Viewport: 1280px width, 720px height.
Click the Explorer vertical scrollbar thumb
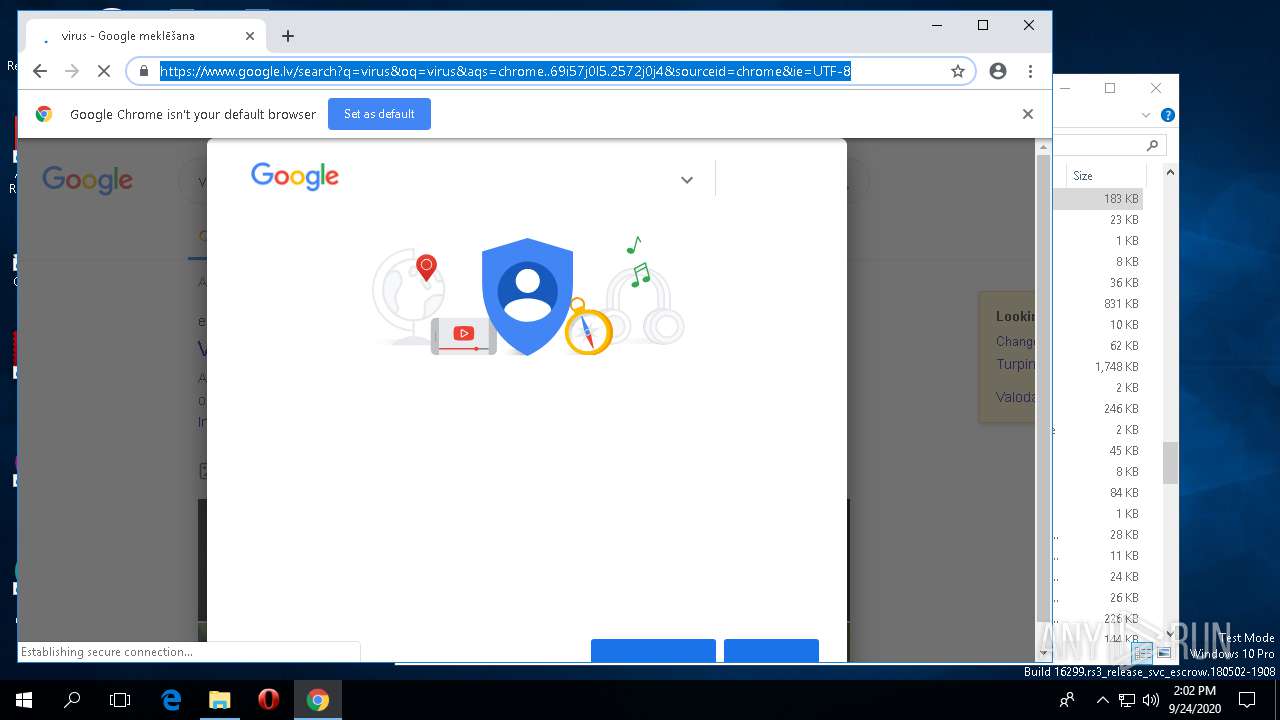click(x=1169, y=461)
